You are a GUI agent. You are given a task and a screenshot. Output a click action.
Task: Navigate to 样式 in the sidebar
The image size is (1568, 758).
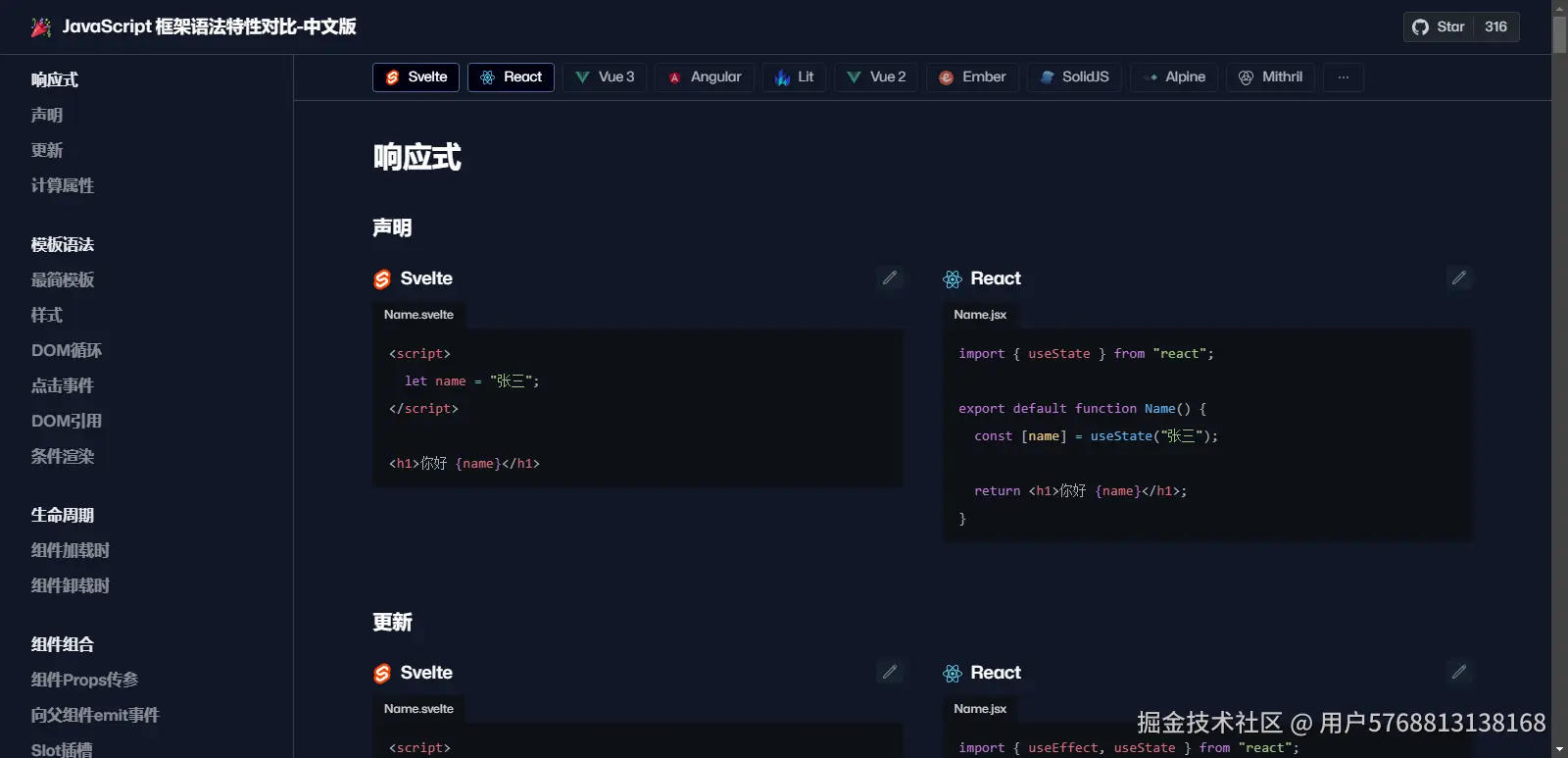pos(47,315)
